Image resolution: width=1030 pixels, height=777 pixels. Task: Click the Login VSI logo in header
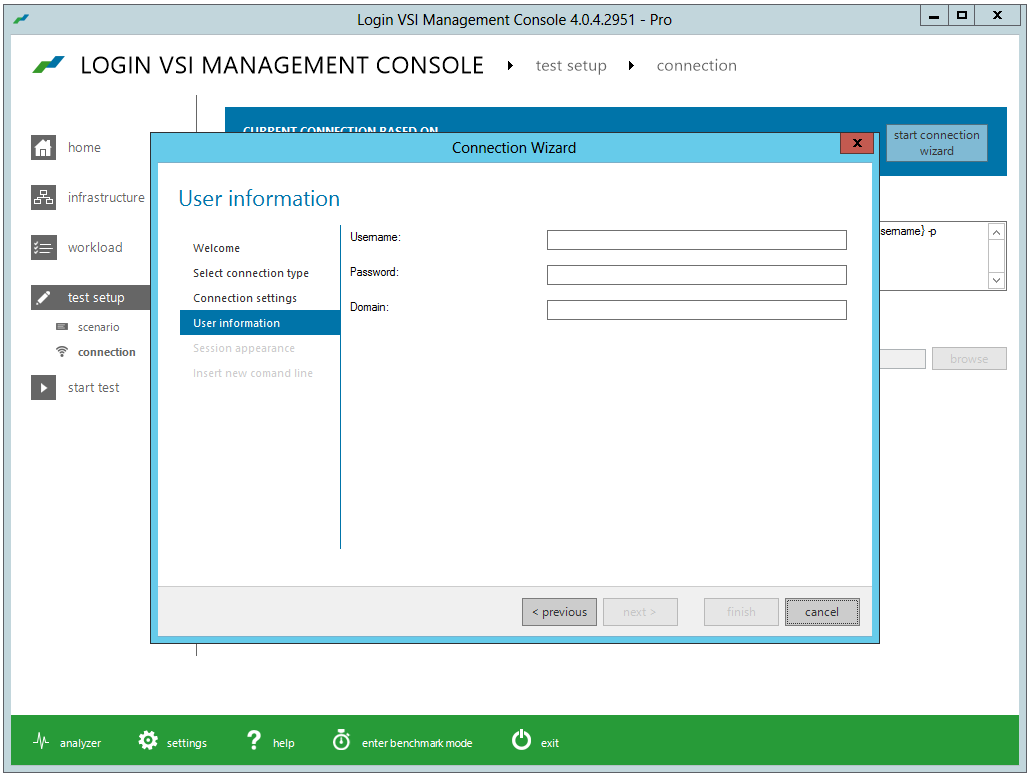[49, 64]
